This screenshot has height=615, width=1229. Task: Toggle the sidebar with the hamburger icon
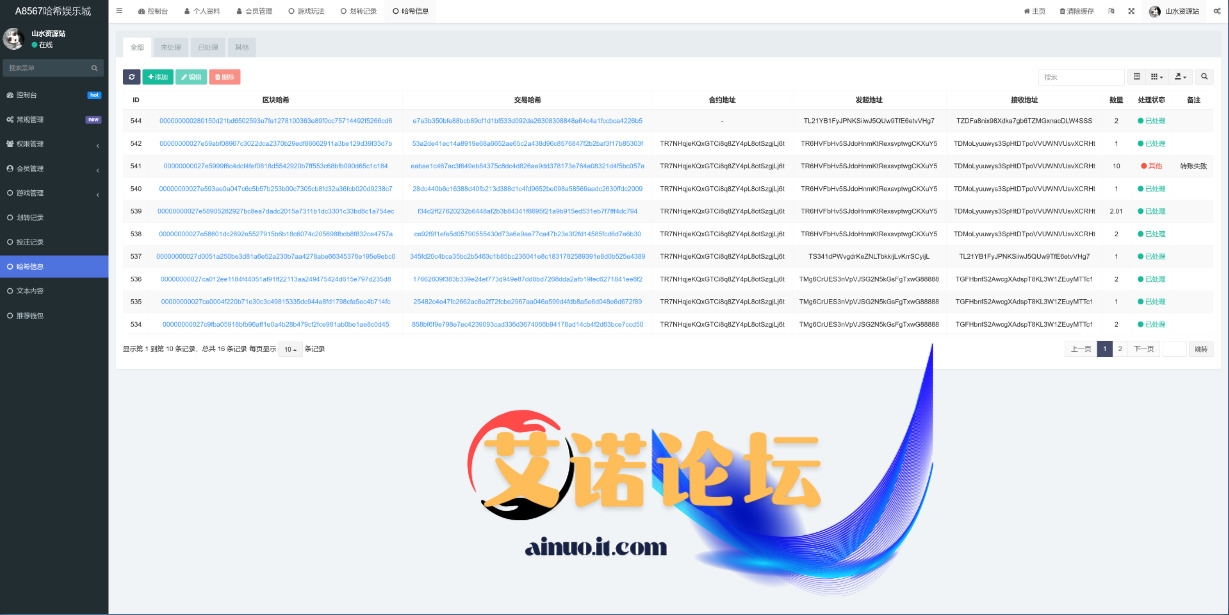click(x=119, y=11)
